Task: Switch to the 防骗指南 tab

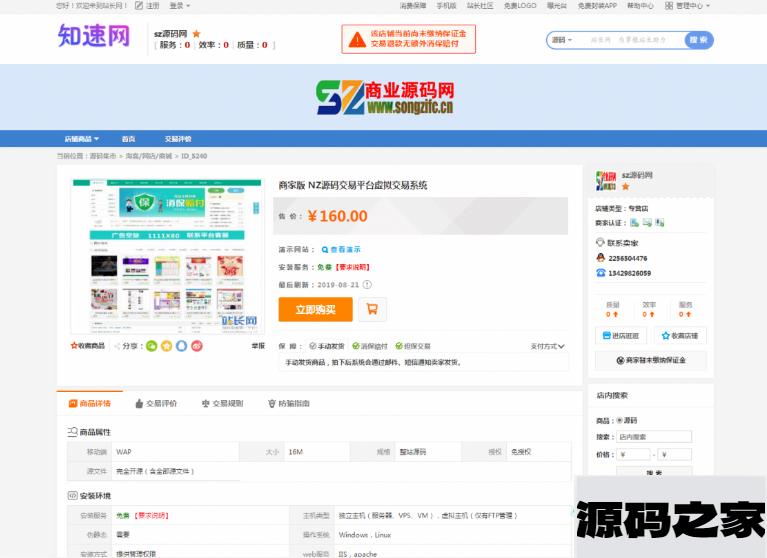Action: tap(289, 403)
